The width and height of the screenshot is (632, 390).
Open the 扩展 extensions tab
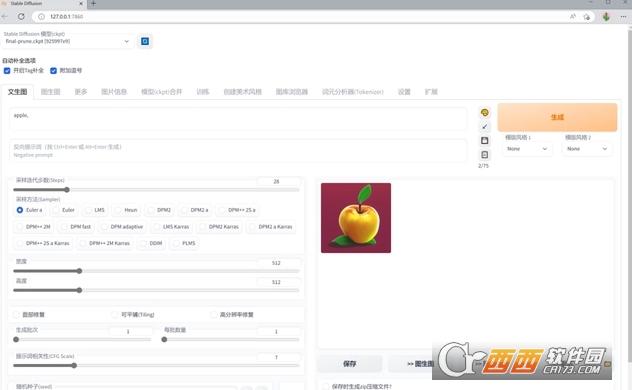(x=431, y=92)
